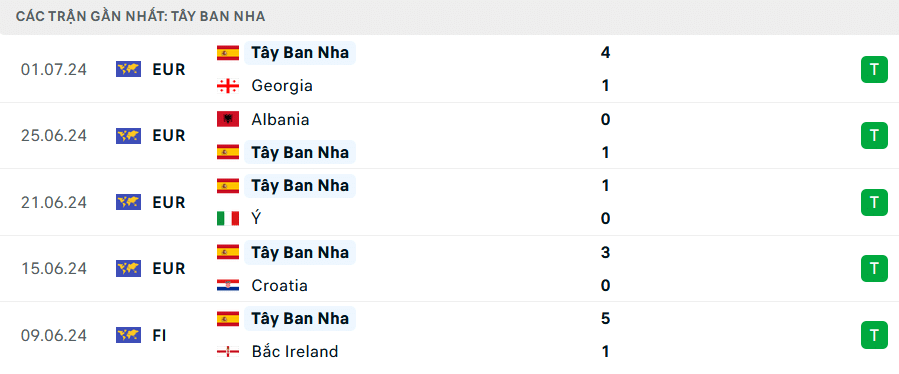
Task: Click green T result badge for Italy match
Action: pyautogui.click(x=874, y=202)
